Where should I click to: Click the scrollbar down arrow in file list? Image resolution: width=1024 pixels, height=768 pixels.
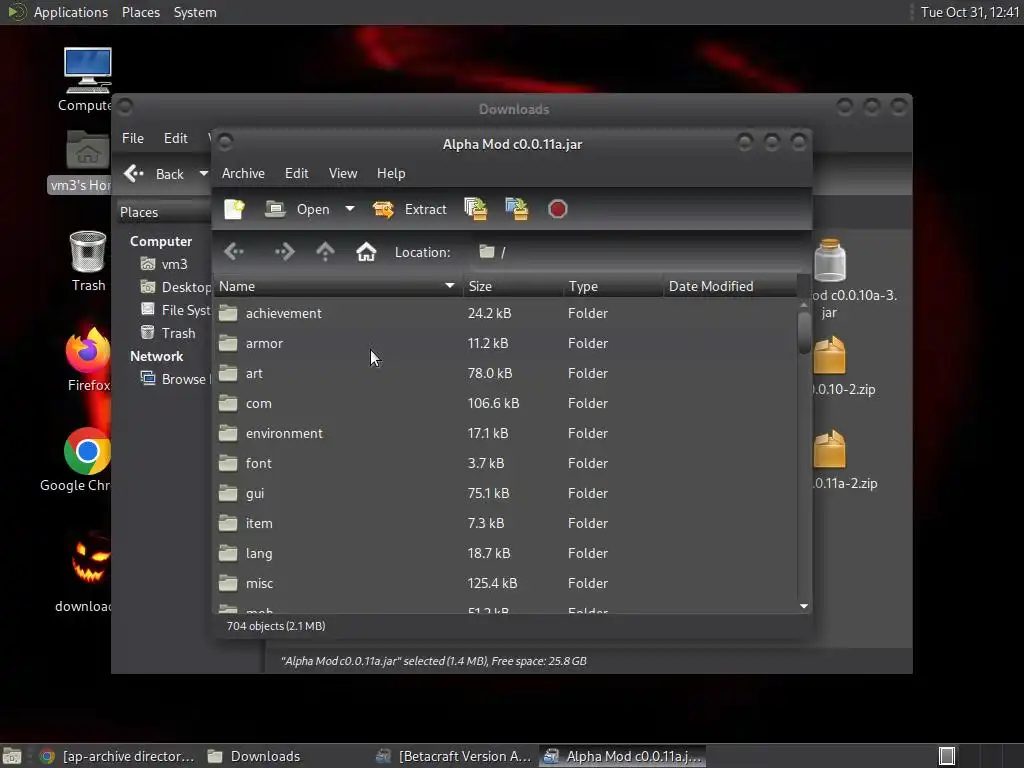point(804,606)
